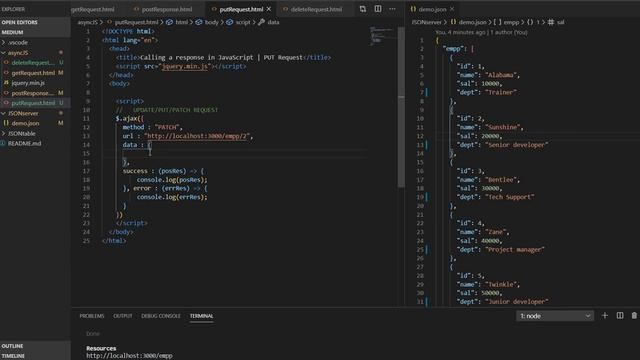
Task: Open getRequest.html in explorer
Action: point(33,73)
